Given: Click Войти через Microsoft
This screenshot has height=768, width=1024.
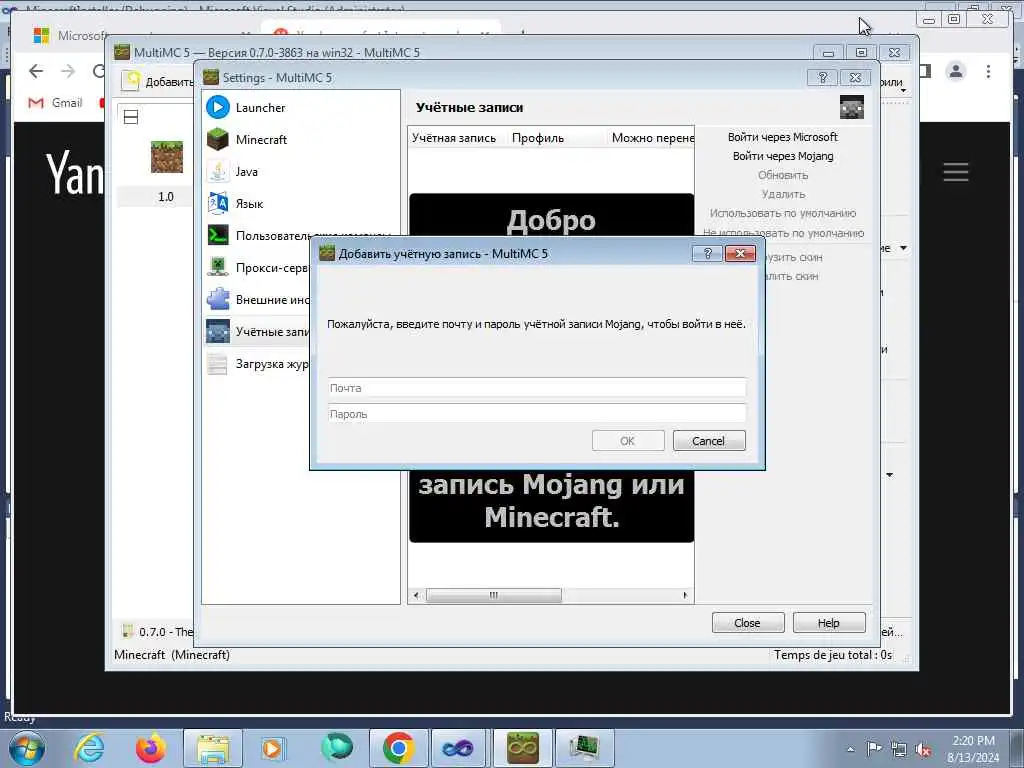Looking at the screenshot, I should [782, 137].
